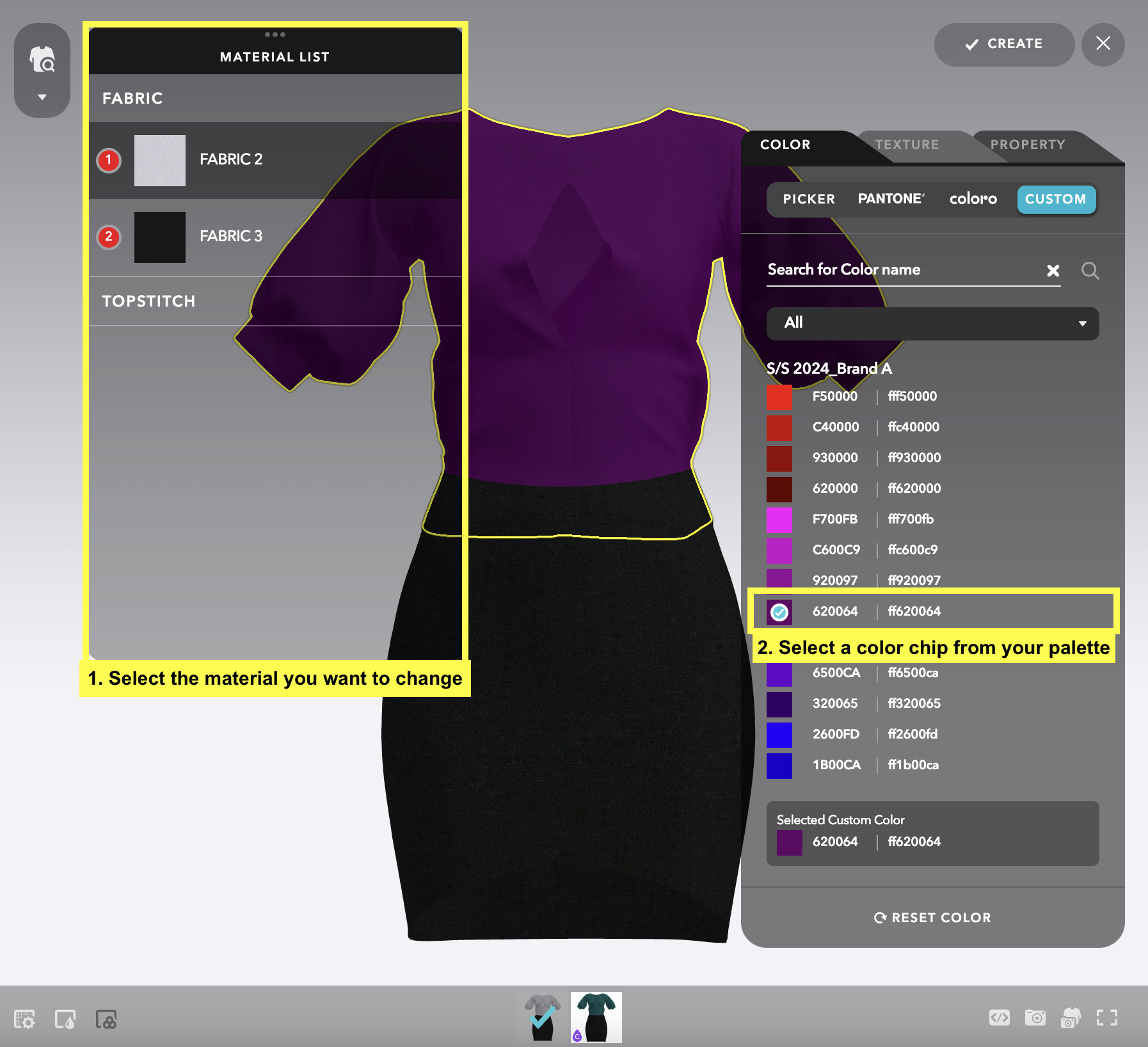The image size is (1148, 1047).
Task: Click the colorway droplet icon in bottom bar
Action: (65, 1018)
